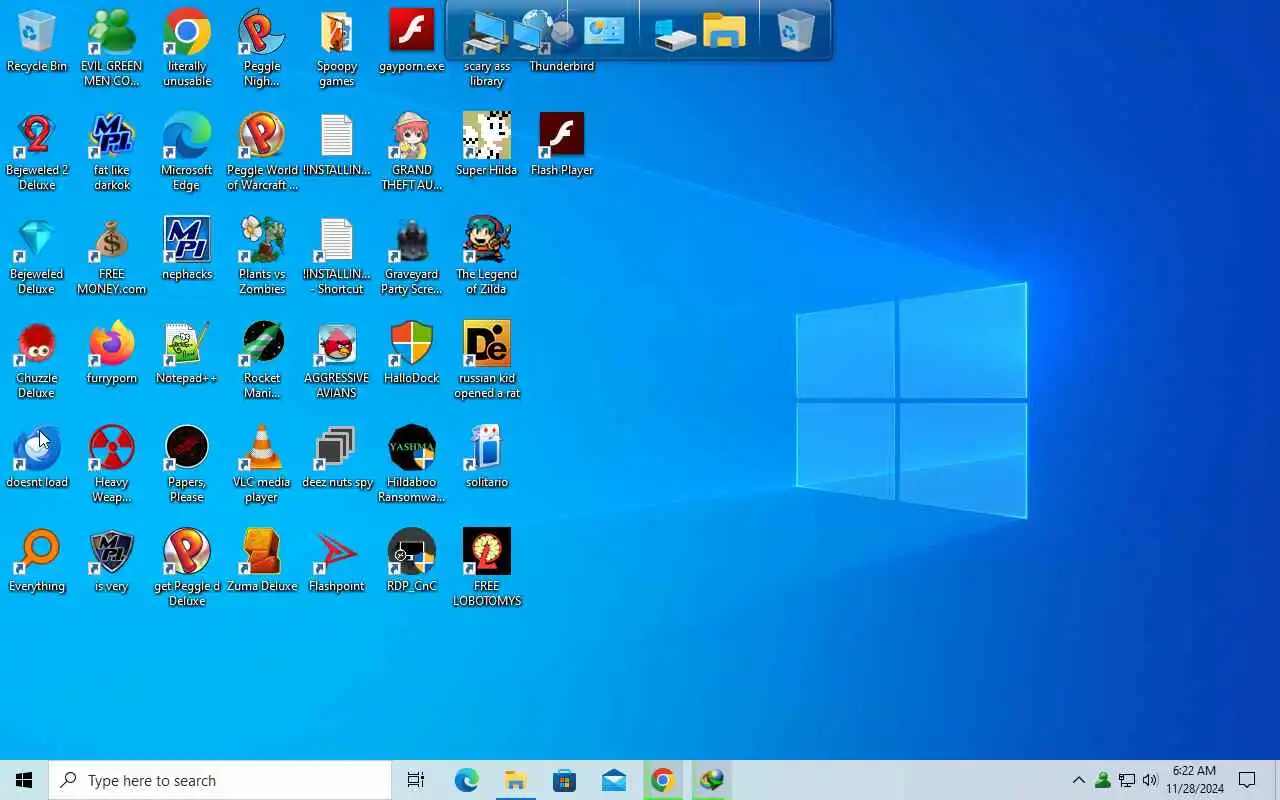
Task: Select the Rocket Mani... desktop shortcut
Action: (262, 360)
